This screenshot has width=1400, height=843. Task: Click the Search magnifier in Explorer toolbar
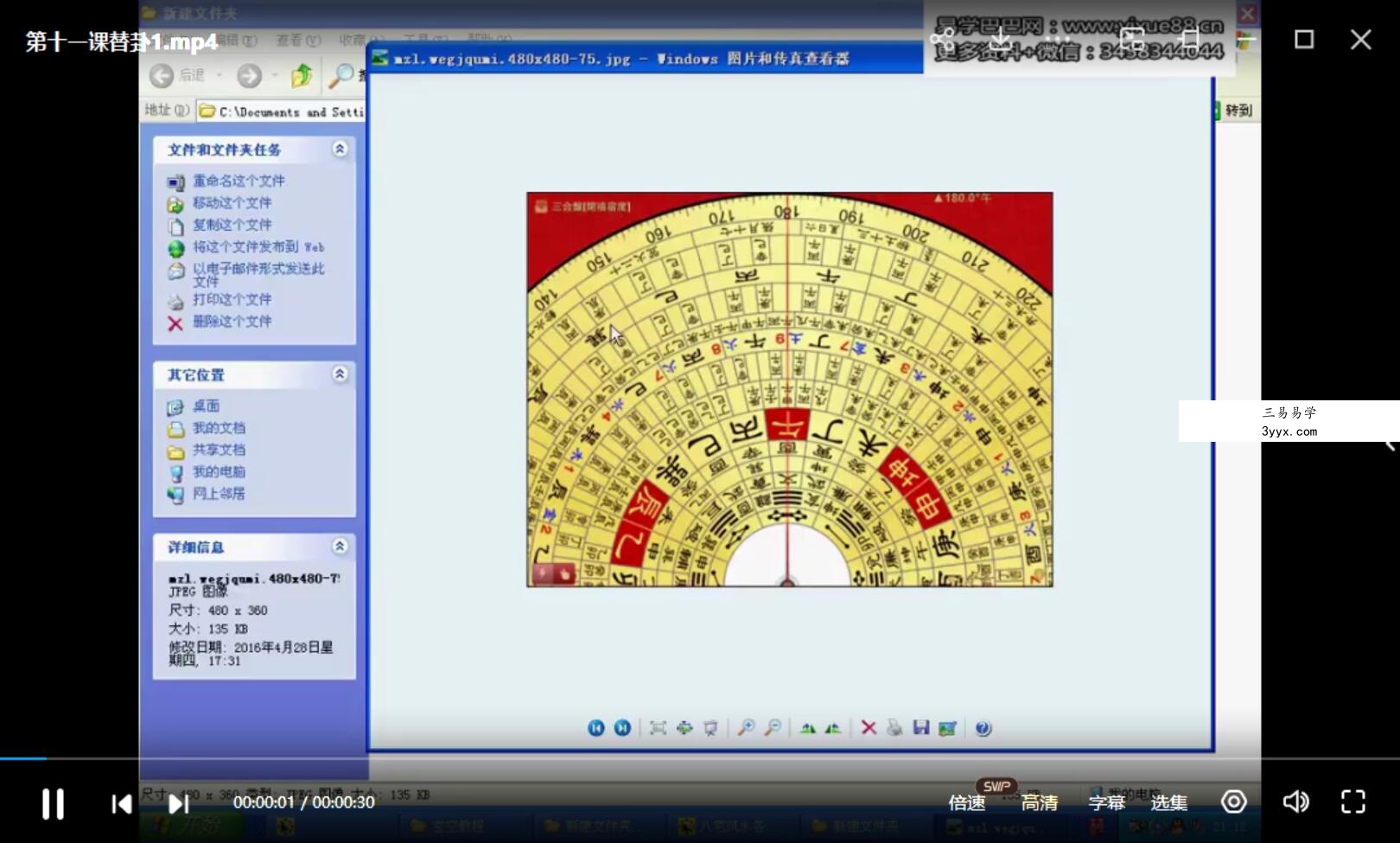click(342, 76)
